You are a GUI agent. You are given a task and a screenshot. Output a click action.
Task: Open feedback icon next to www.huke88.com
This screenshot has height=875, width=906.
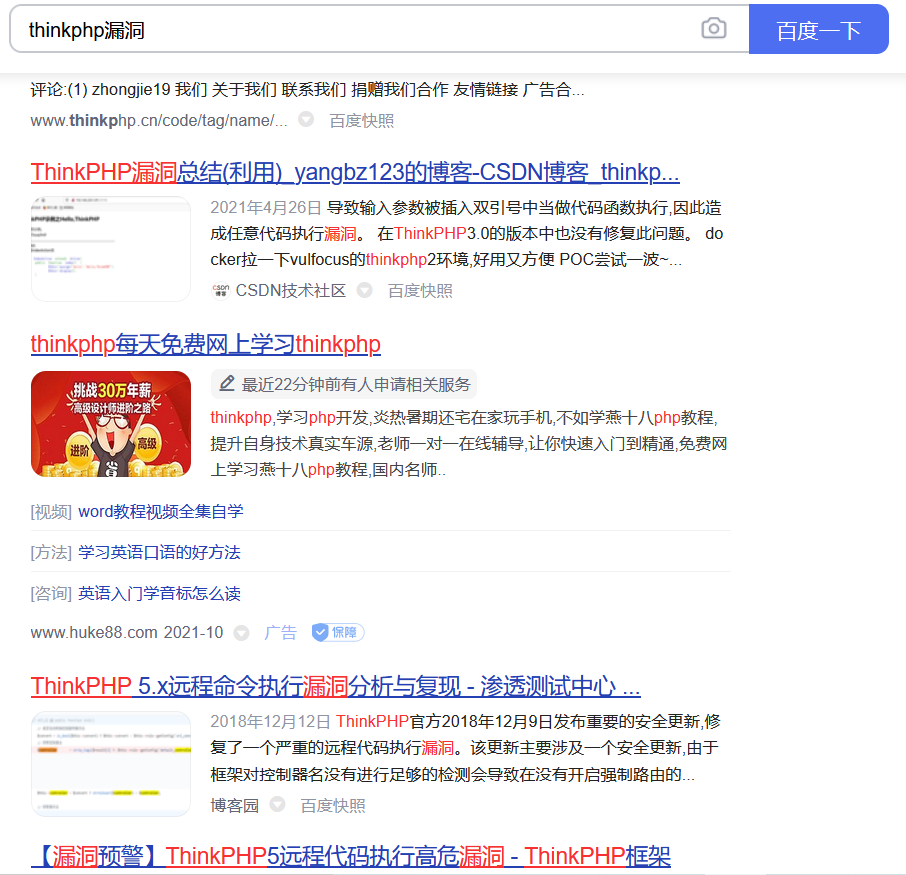(241, 632)
